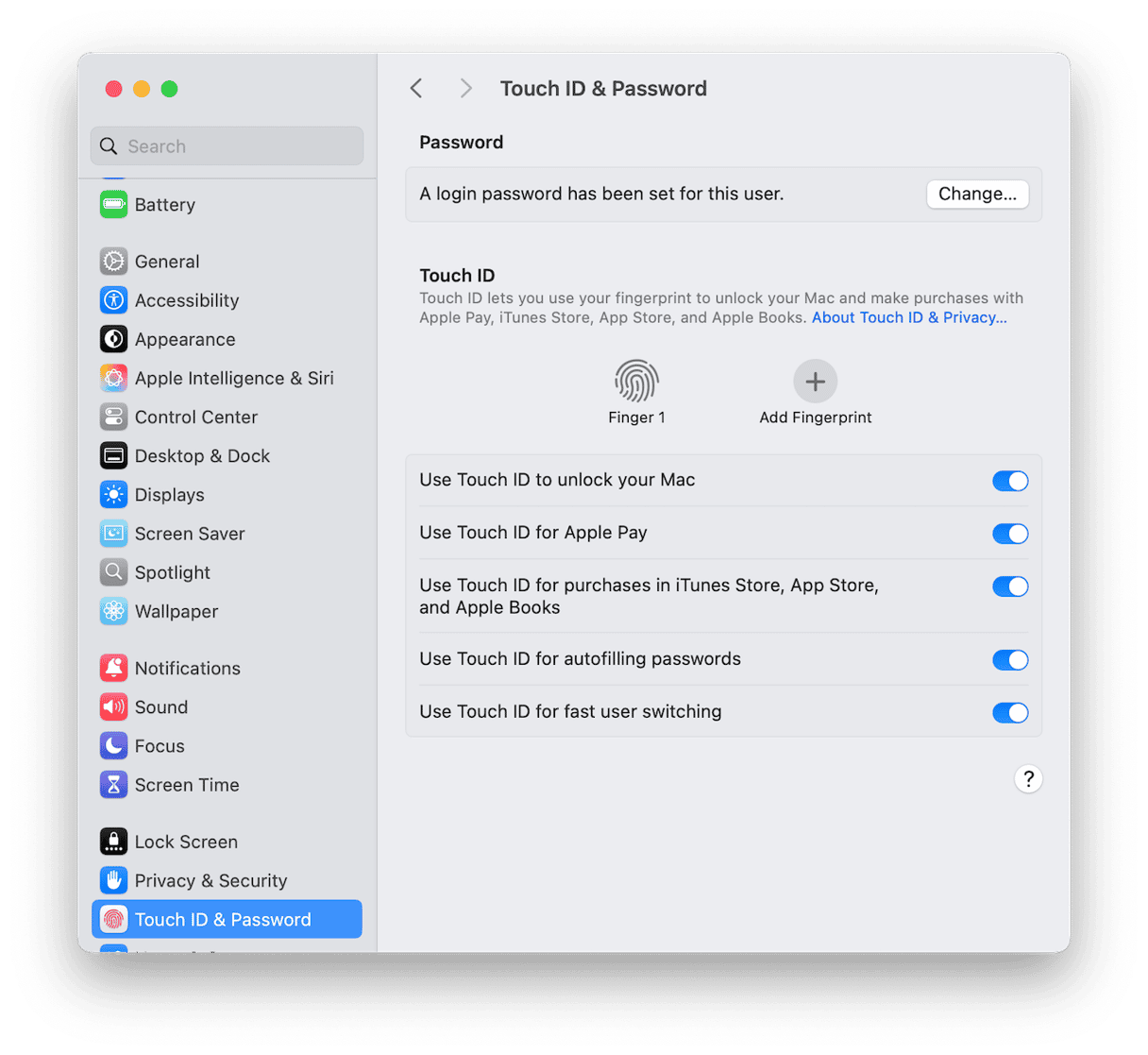The height and width of the screenshot is (1055, 1148).
Task: Open the Accessibility settings pane
Action: tap(227, 300)
